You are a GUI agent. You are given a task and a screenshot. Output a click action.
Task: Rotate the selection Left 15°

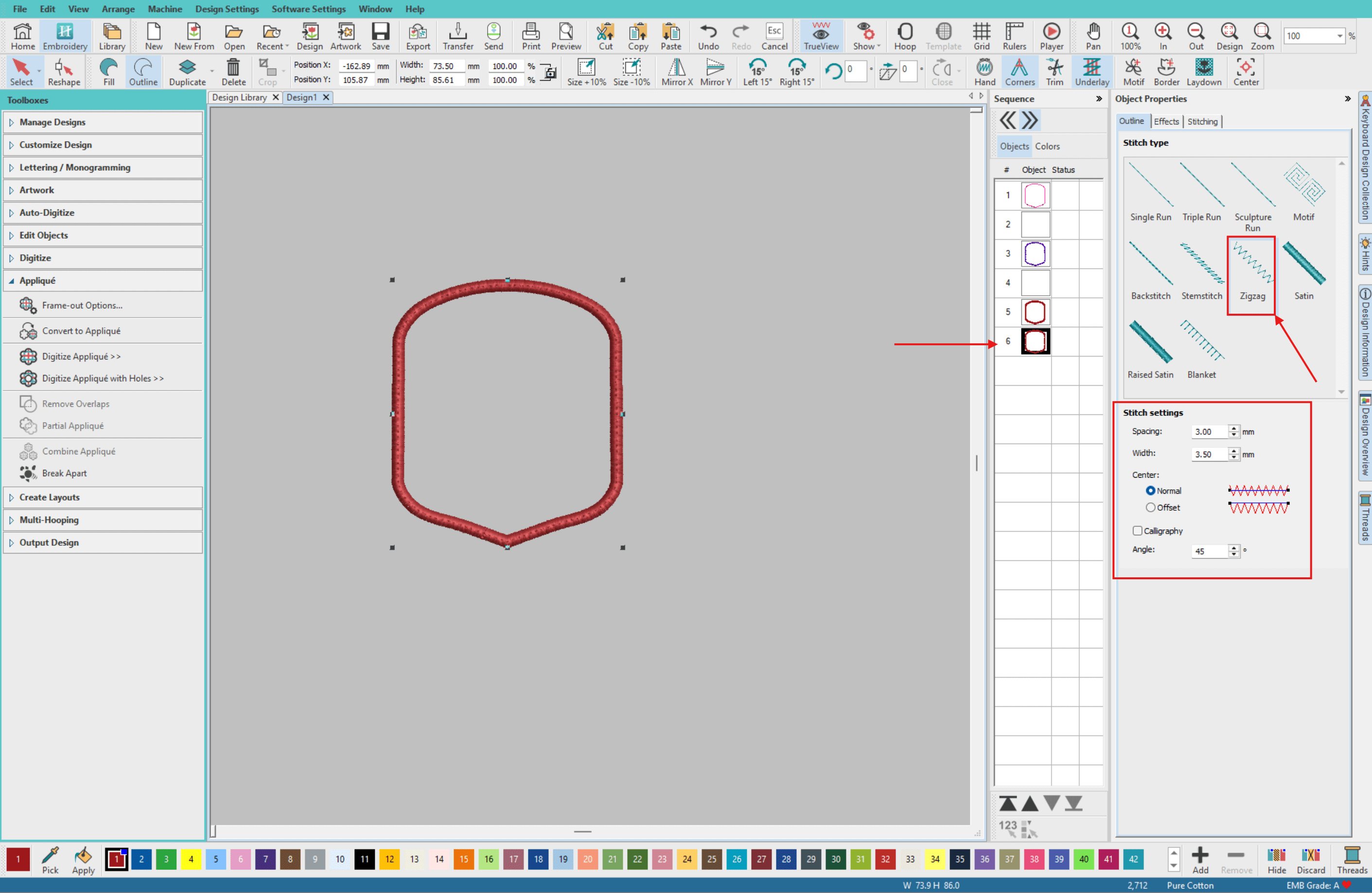757,72
